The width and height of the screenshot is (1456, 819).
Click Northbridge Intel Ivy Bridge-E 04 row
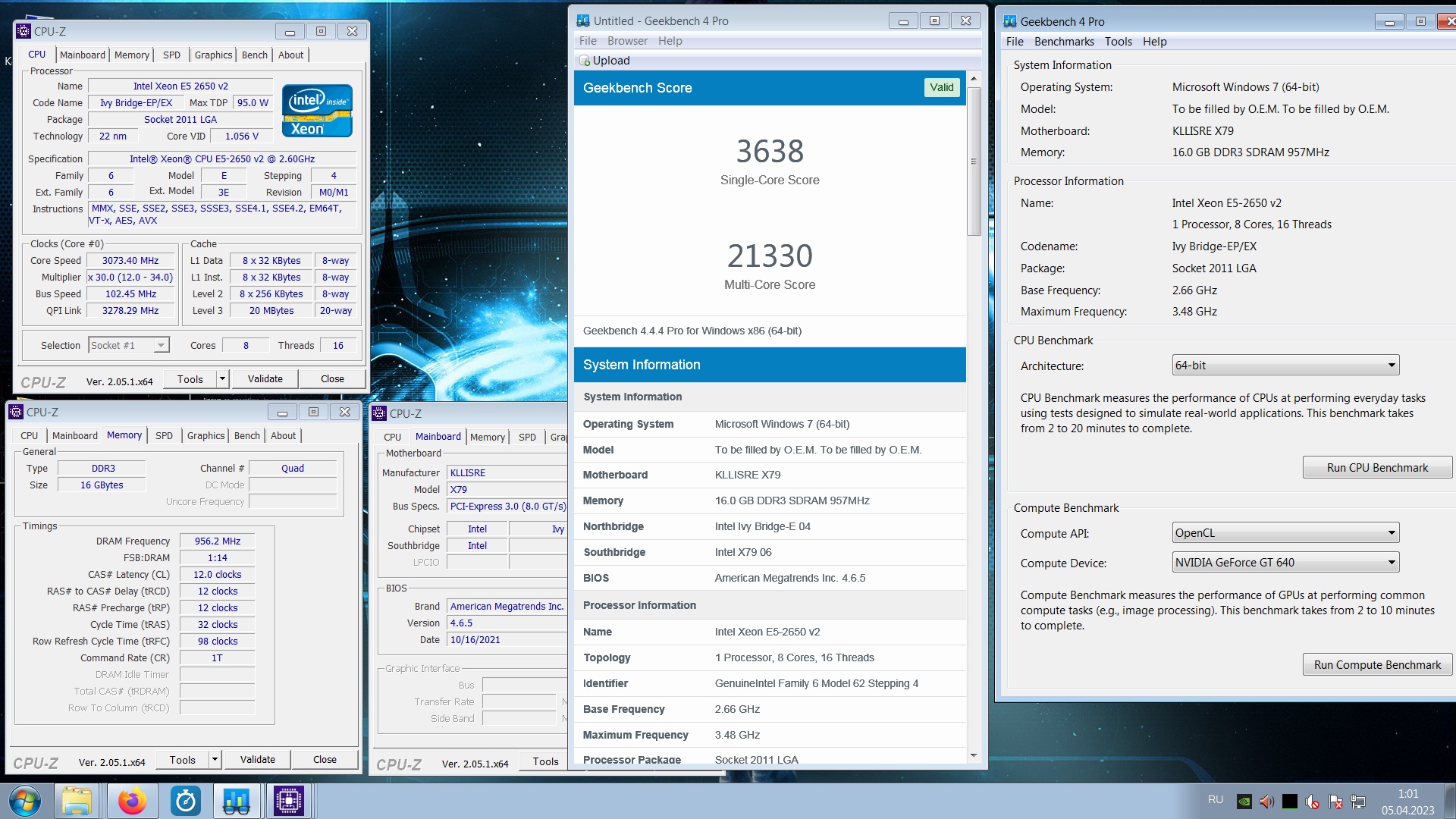pos(770,526)
